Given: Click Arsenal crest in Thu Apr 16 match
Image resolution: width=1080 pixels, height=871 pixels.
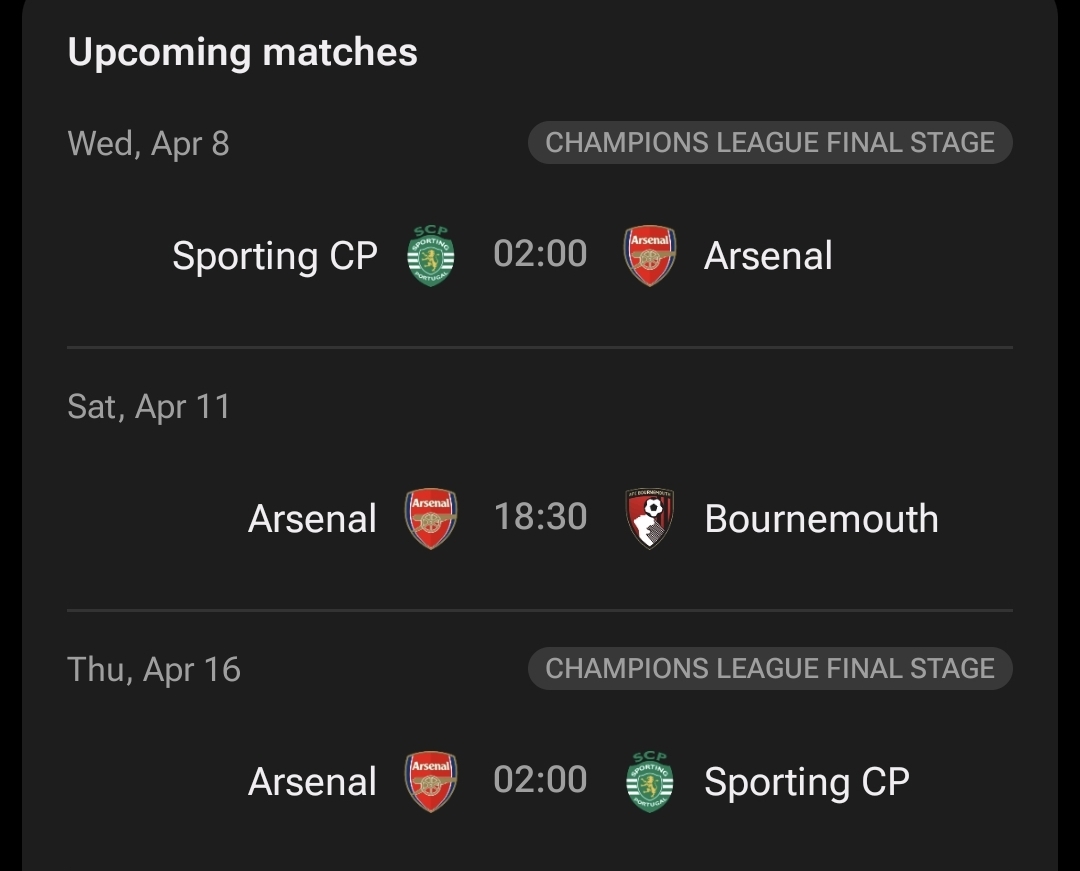Looking at the screenshot, I should coord(431,781).
